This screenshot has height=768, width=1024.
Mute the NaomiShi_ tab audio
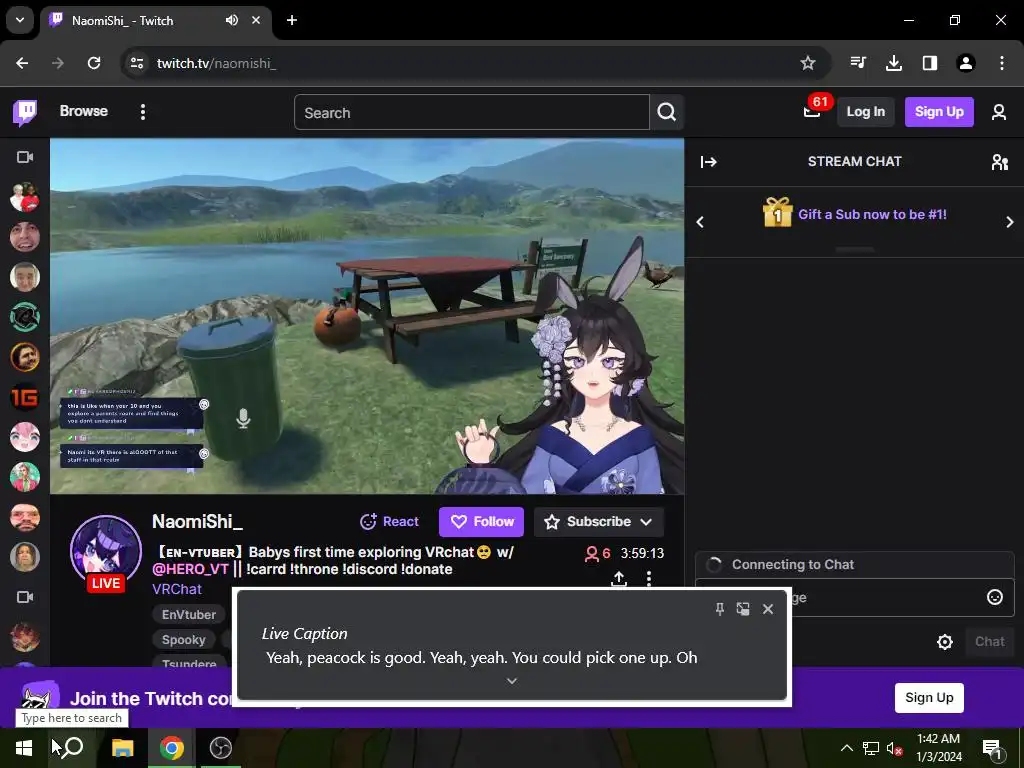pyautogui.click(x=232, y=20)
